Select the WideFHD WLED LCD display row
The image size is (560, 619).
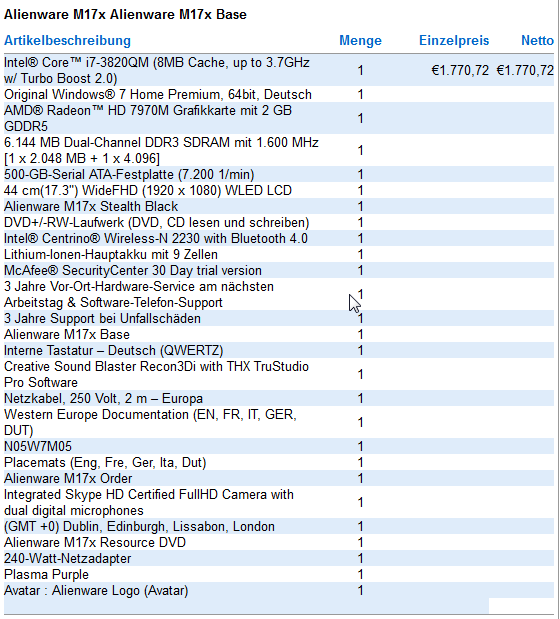[x=279, y=190]
